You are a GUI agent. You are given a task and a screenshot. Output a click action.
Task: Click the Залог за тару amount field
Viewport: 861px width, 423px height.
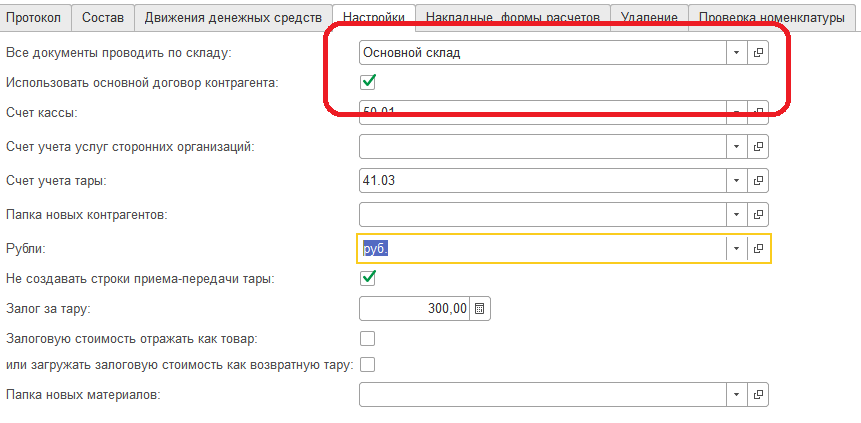(x=414, y=309)
